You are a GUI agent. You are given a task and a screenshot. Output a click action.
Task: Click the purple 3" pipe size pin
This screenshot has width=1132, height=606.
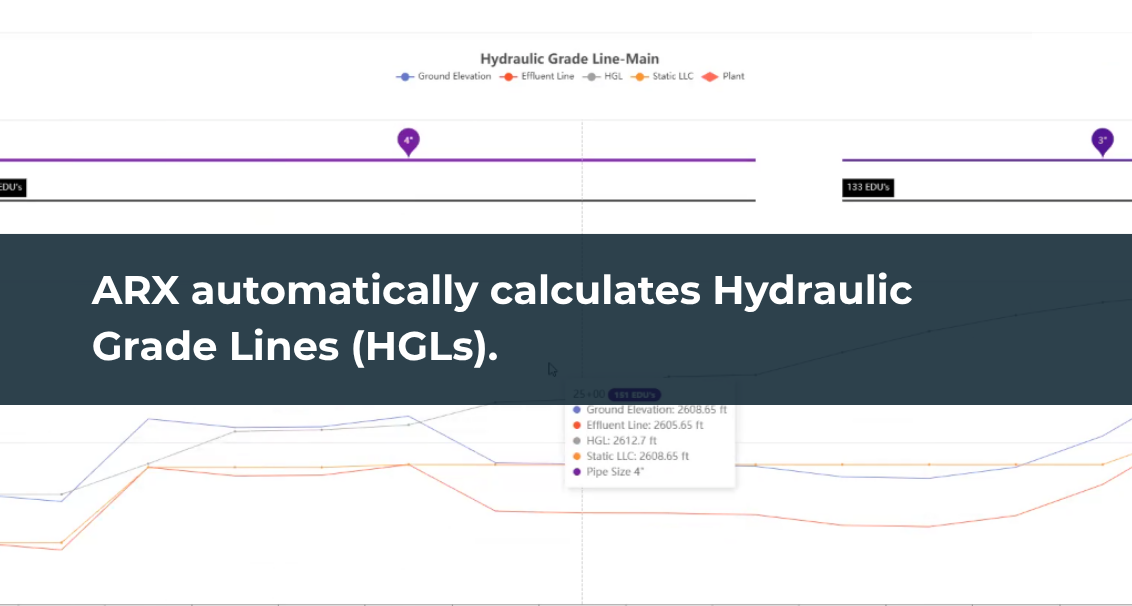1102,142
